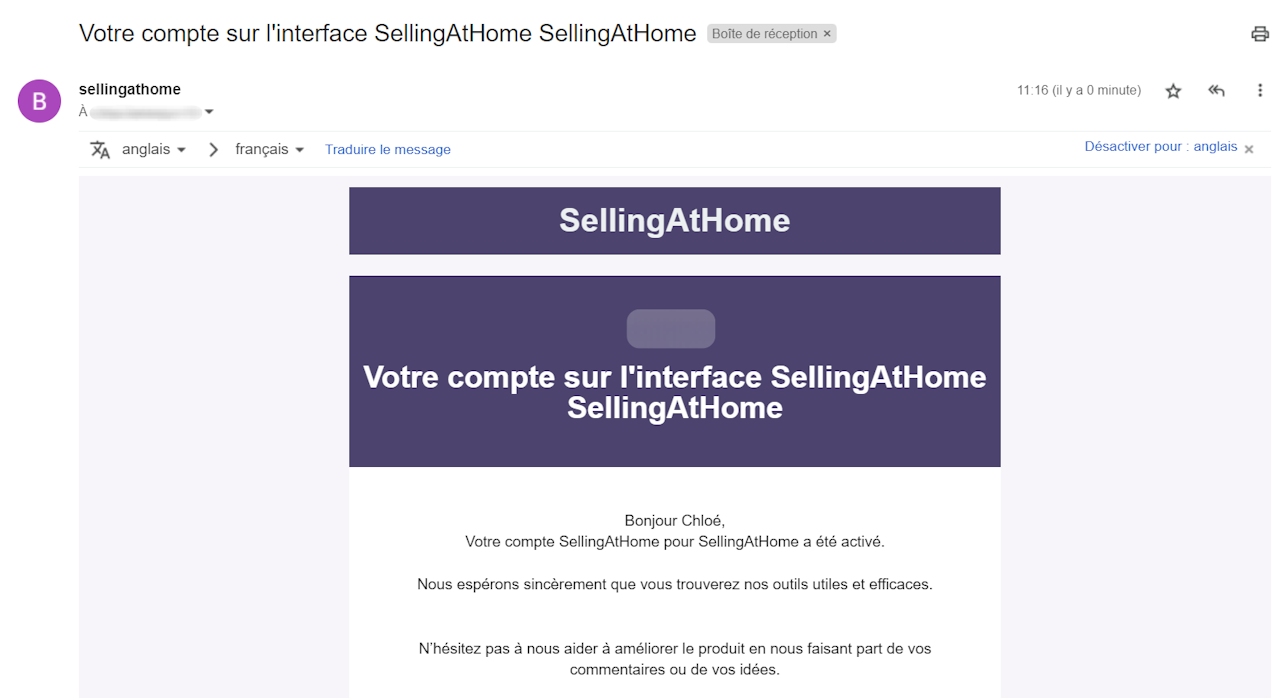The image size is (1280, 698).
Task: Star the sellingathome message
Action: pos(1173,91)
